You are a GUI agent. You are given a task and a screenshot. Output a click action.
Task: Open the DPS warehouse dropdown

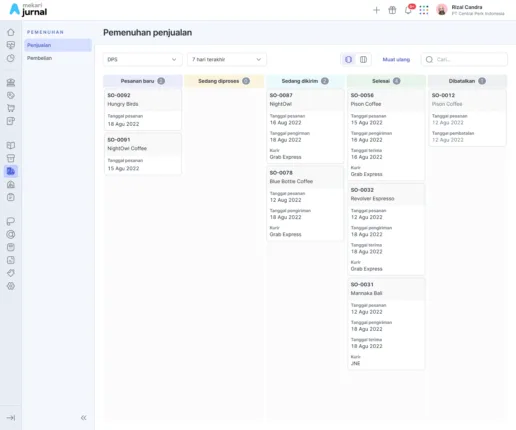(142, 59)
